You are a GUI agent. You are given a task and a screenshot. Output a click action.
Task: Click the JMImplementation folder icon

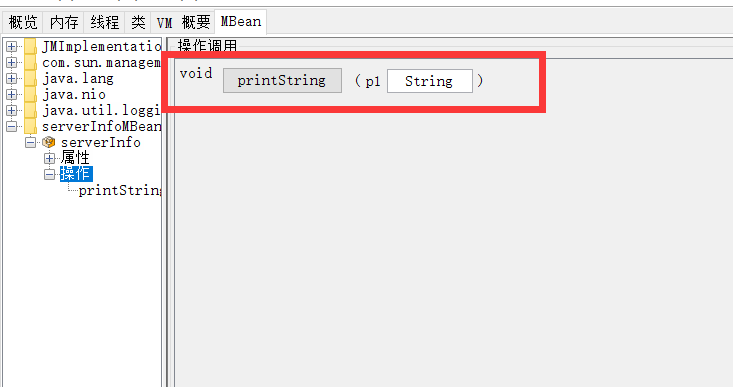point(30,46)
